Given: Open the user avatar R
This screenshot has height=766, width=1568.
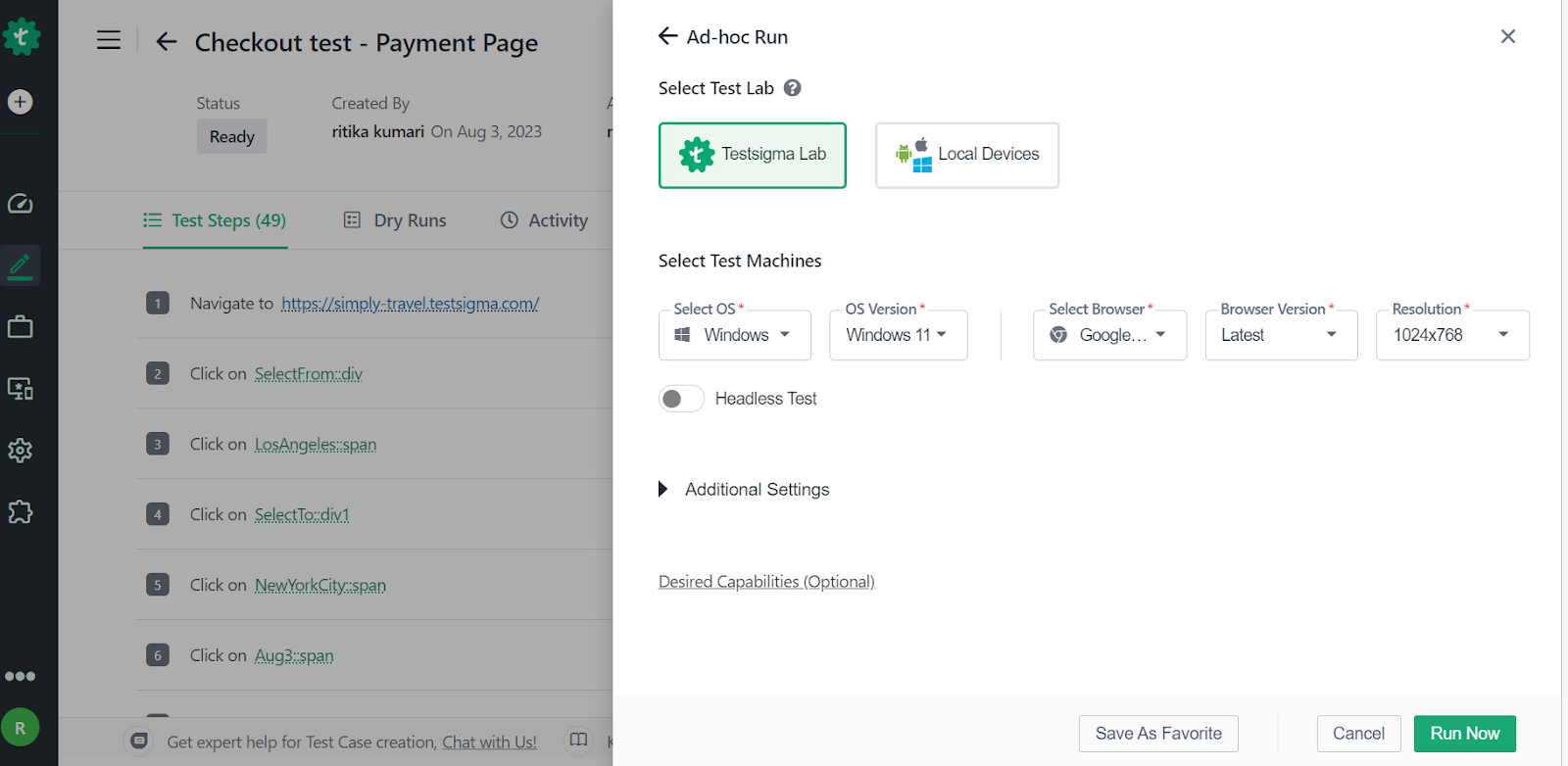Looking at the screenshot, I should click(21, 728).
